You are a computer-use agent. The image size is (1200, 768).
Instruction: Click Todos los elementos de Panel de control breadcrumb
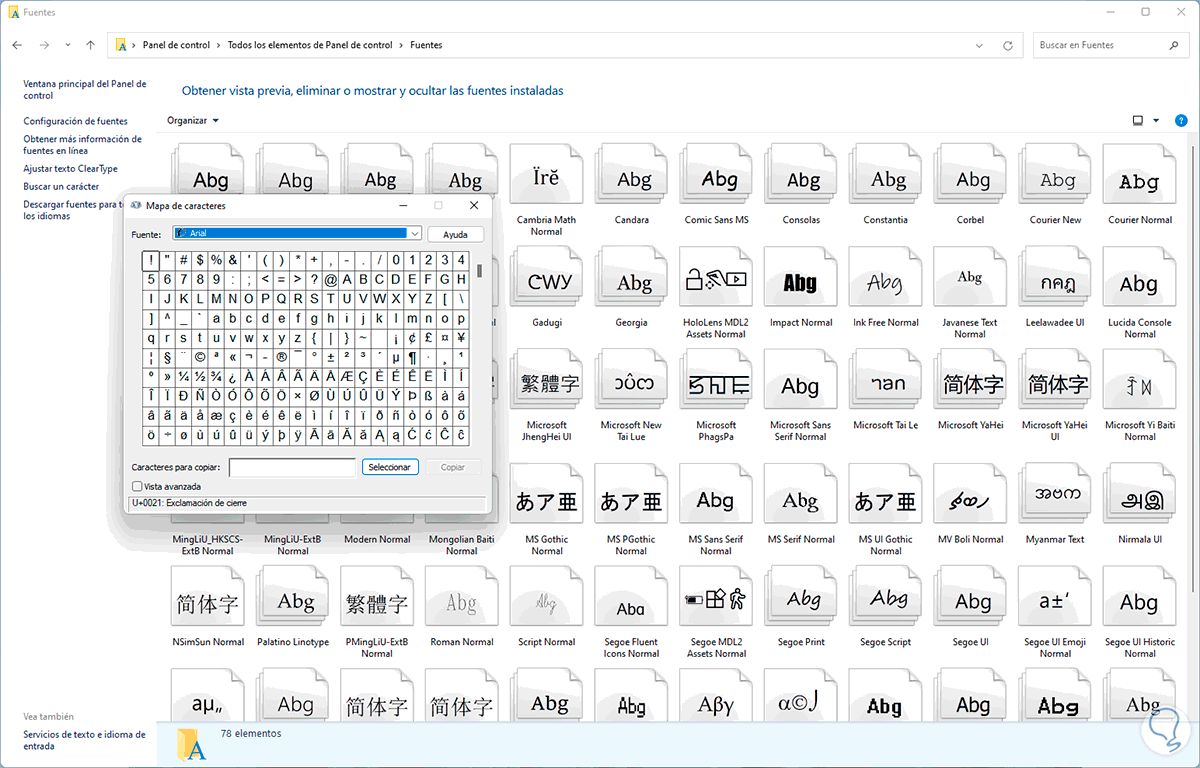tap(310, 45)
